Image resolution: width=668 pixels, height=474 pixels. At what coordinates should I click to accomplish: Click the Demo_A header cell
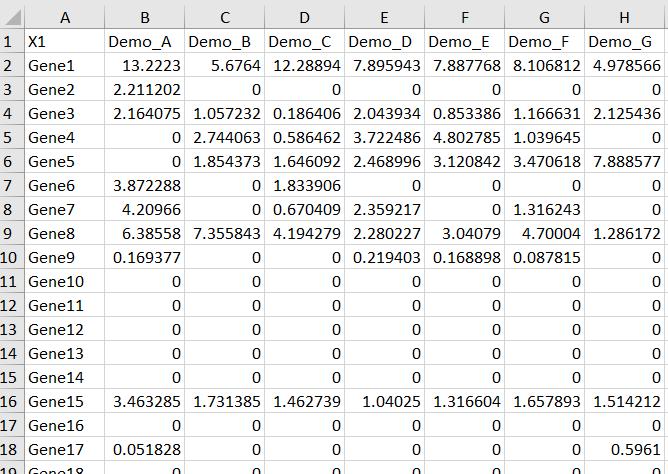145,42
